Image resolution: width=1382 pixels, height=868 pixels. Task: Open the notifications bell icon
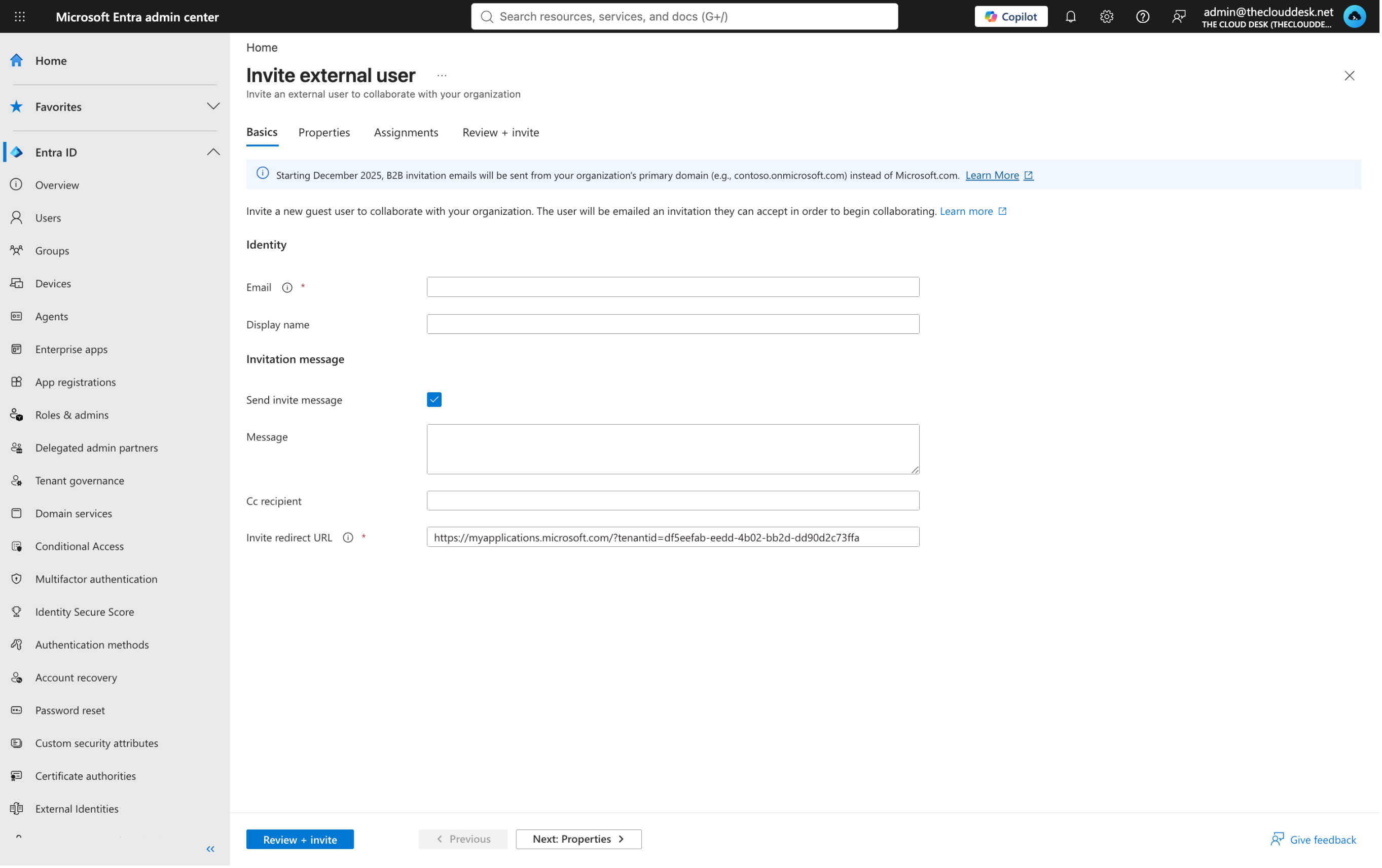[1070, 17]
